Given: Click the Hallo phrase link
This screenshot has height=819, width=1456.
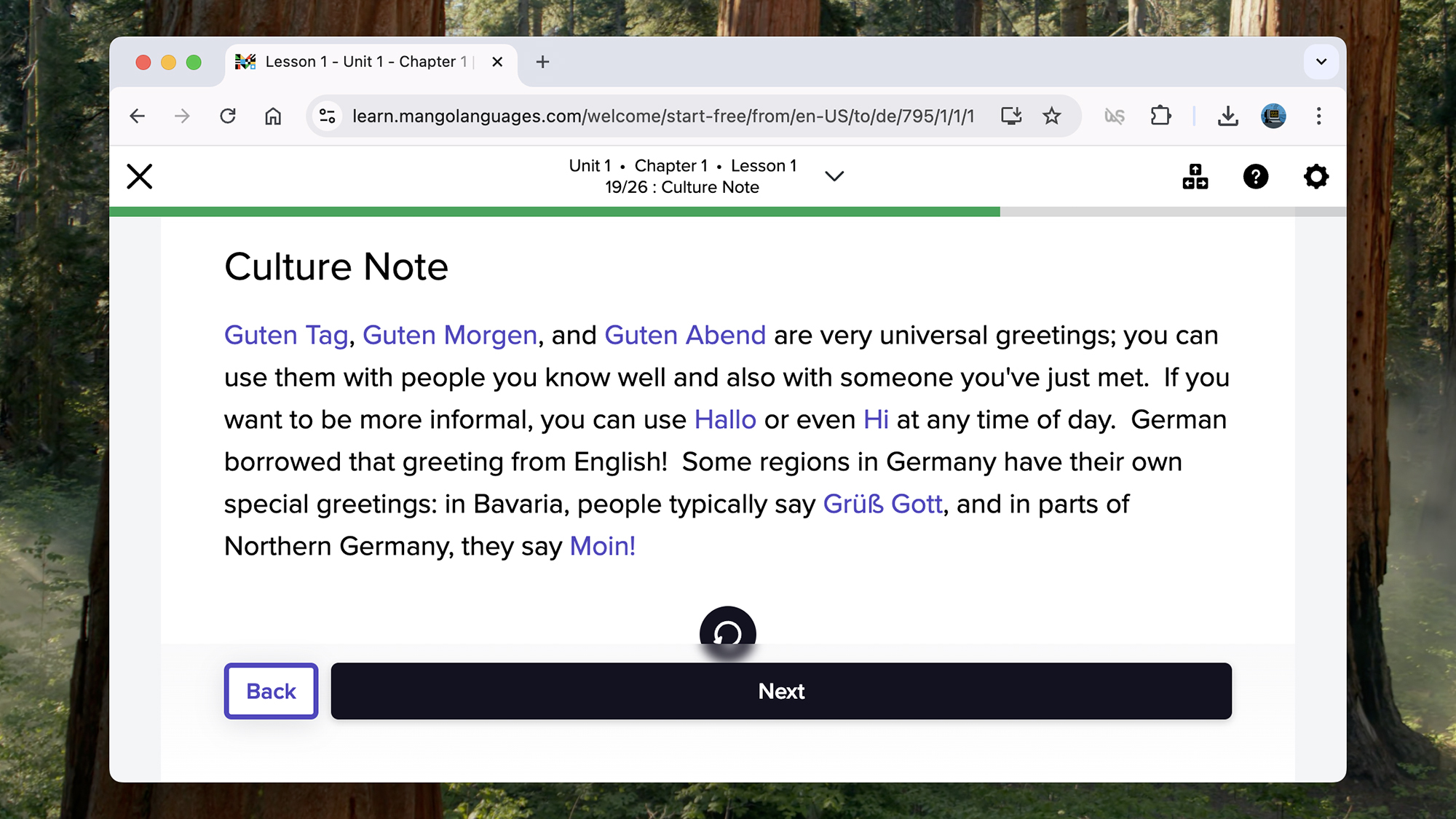Looking at the screenshot, I should tap(725, 419).
